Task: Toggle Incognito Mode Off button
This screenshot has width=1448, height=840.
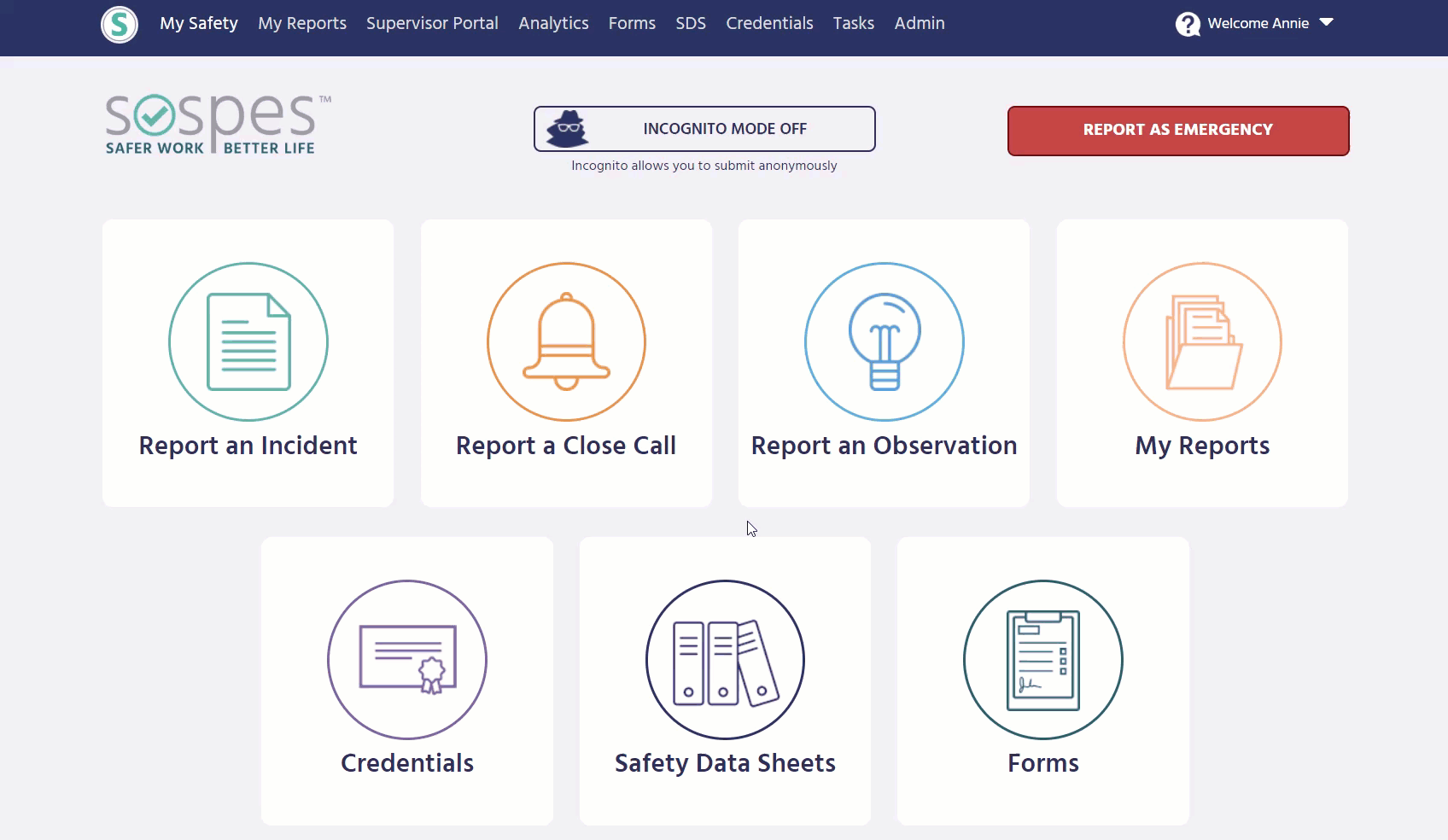Action: point(704,129)
